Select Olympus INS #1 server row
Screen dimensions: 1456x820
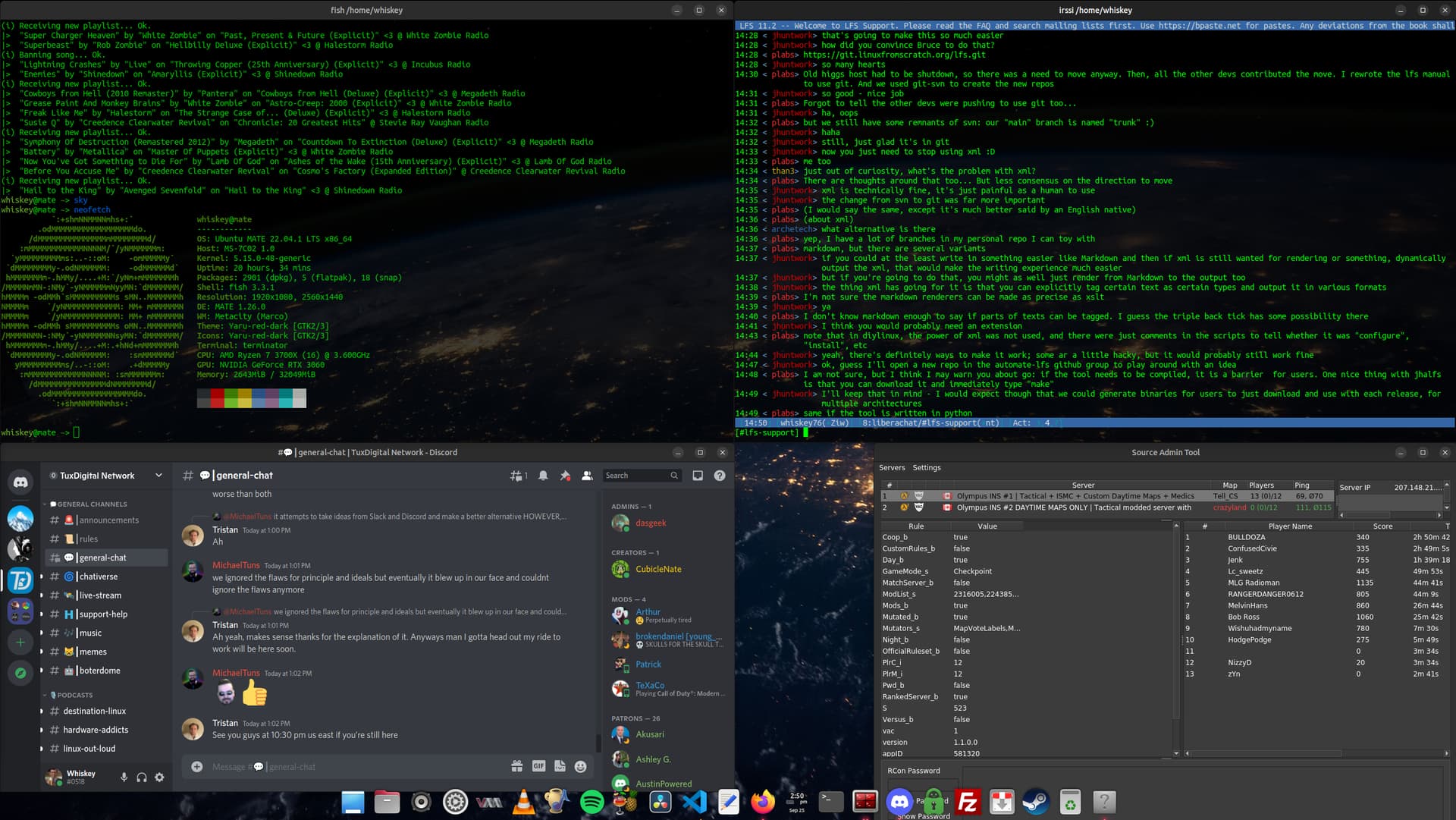point(1106,496)
